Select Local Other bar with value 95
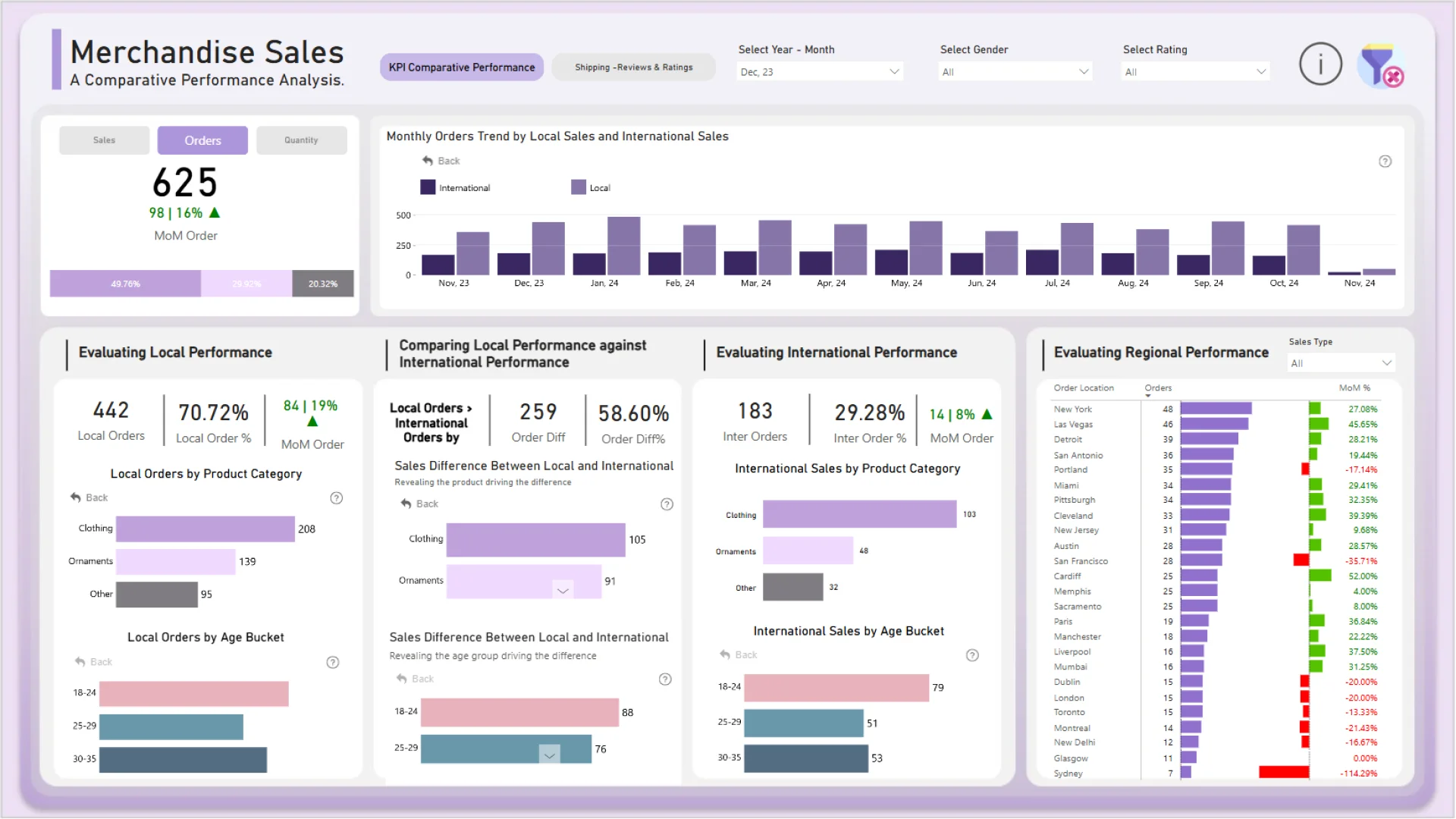Screen dimensions: 1456x819 [157, 594]
